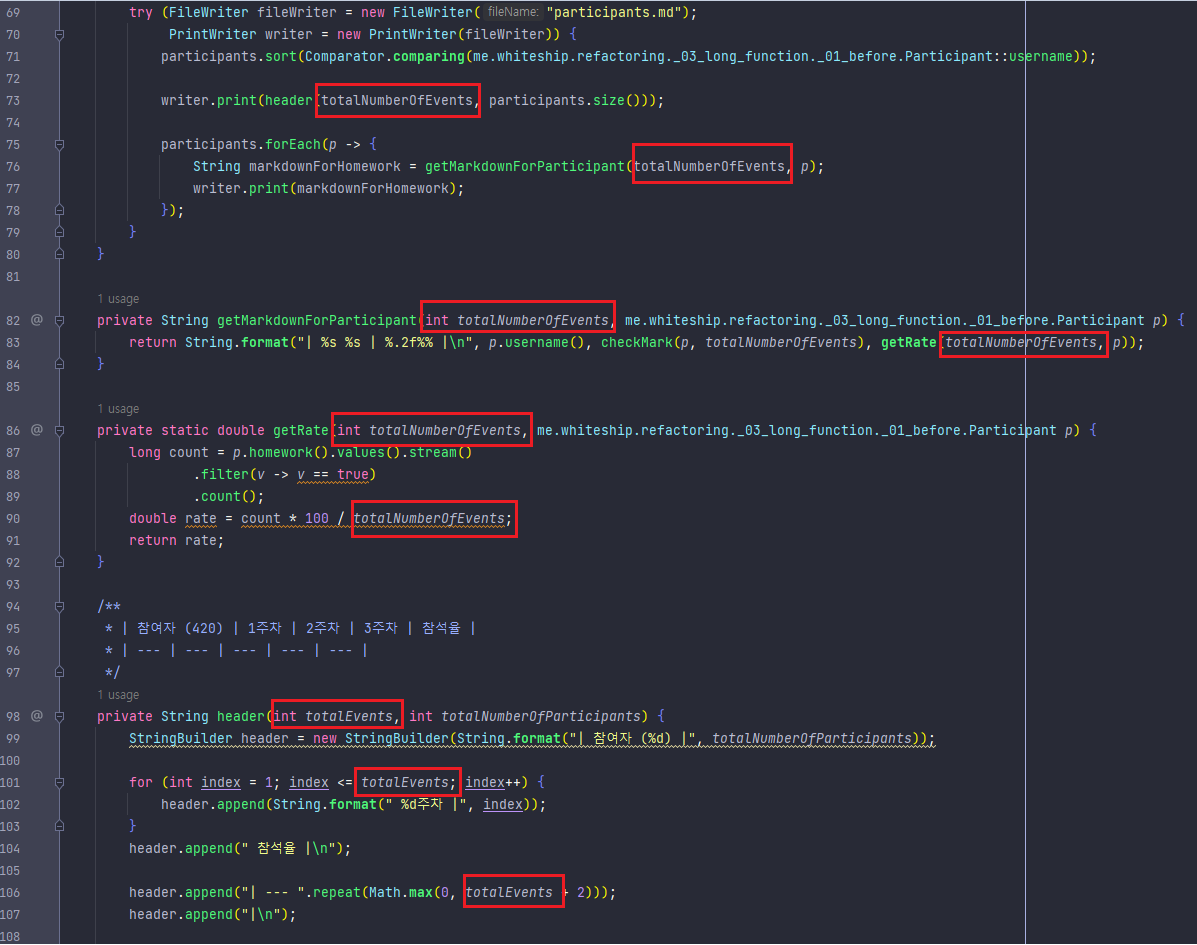Place cursor on Comparator.comparing in line 71
The image size is (1197, 945).
click(385, 56)
